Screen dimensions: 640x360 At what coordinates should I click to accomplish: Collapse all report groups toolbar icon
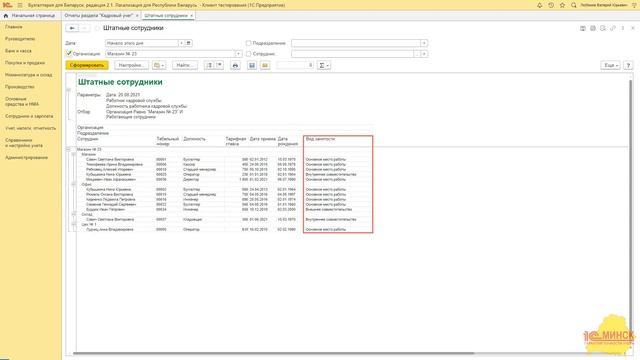[x=219, y=65]
